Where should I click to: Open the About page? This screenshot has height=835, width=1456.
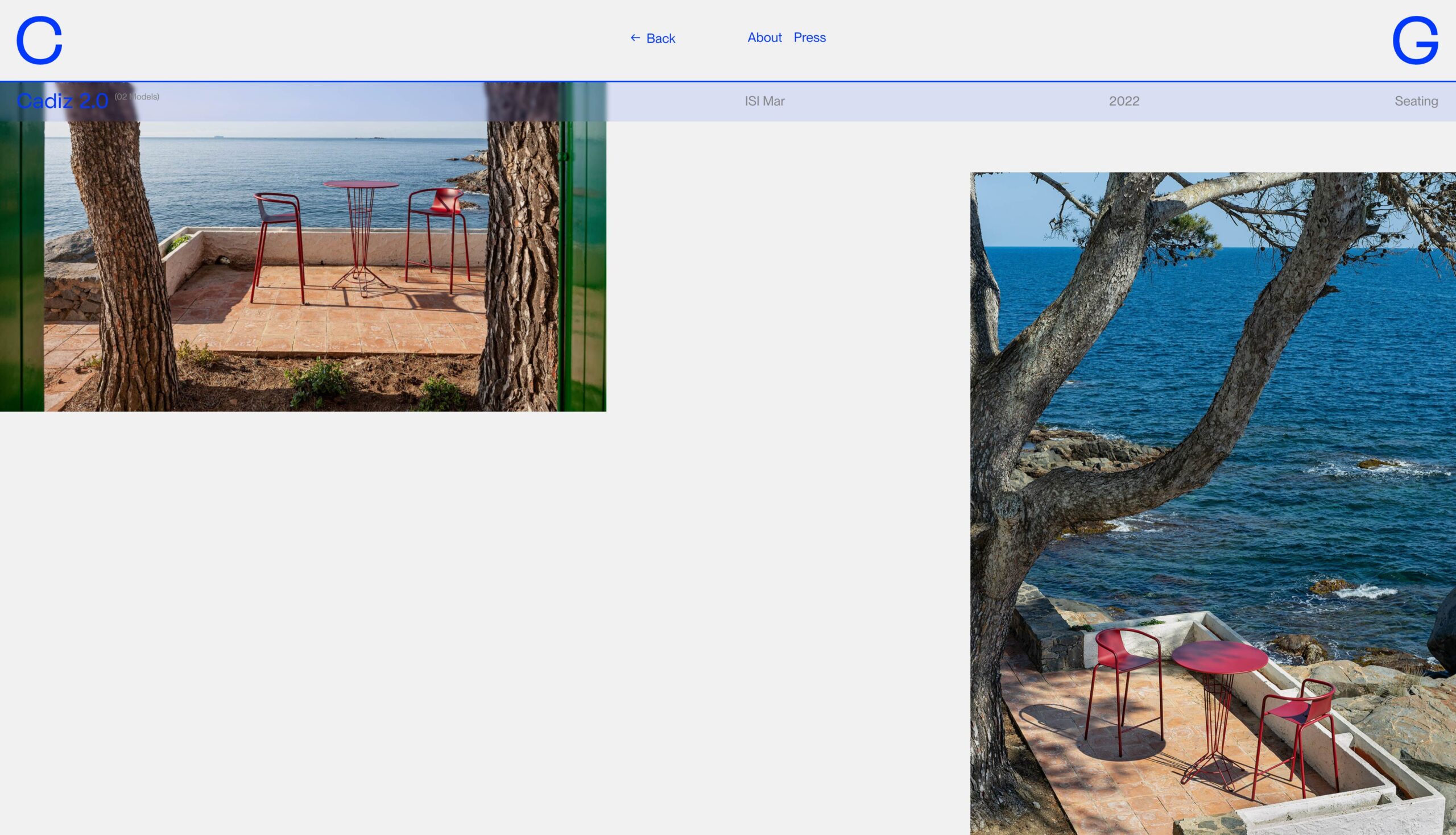click(x=764, y=38)
